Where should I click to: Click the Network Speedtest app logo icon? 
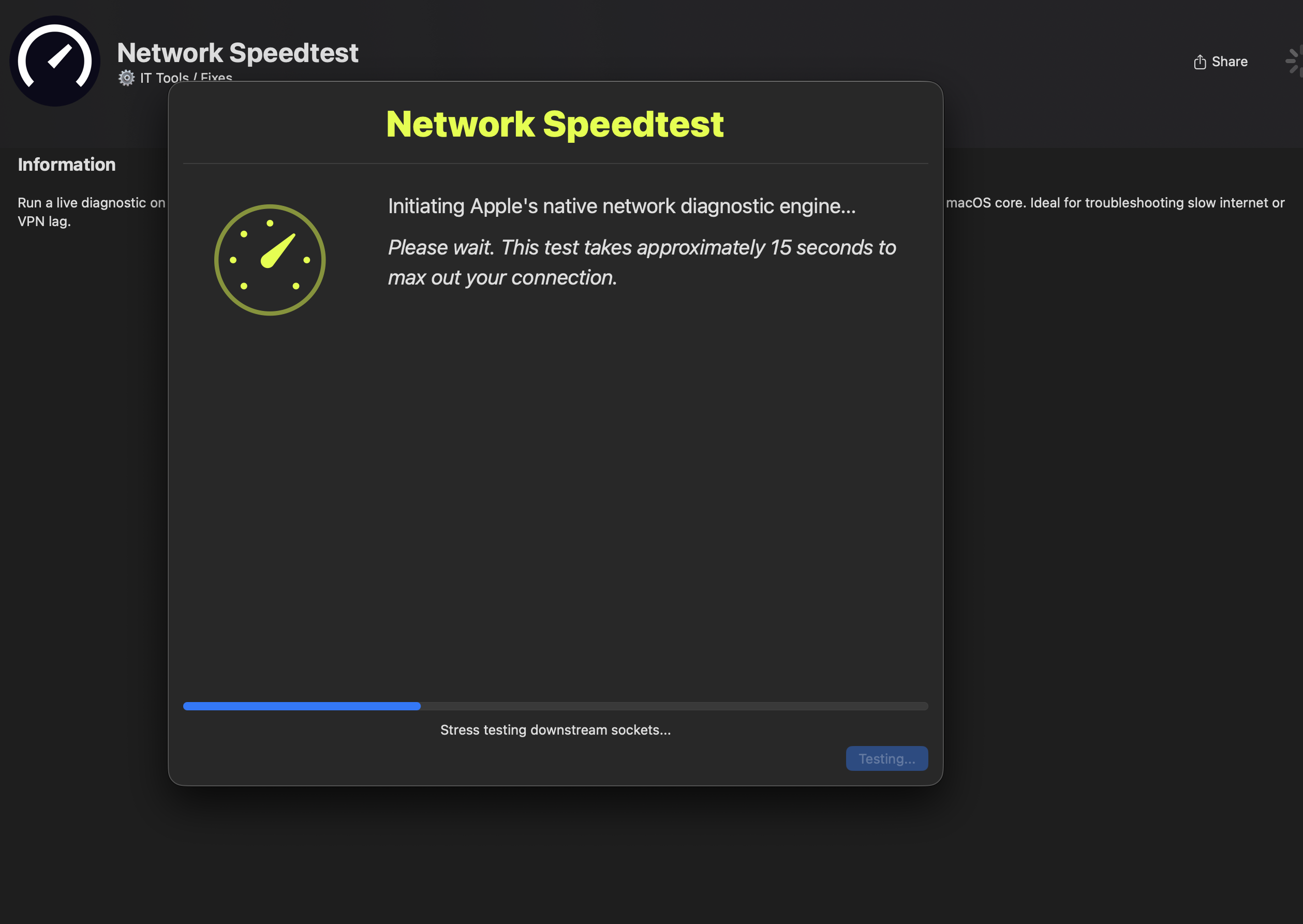(55, 61)
